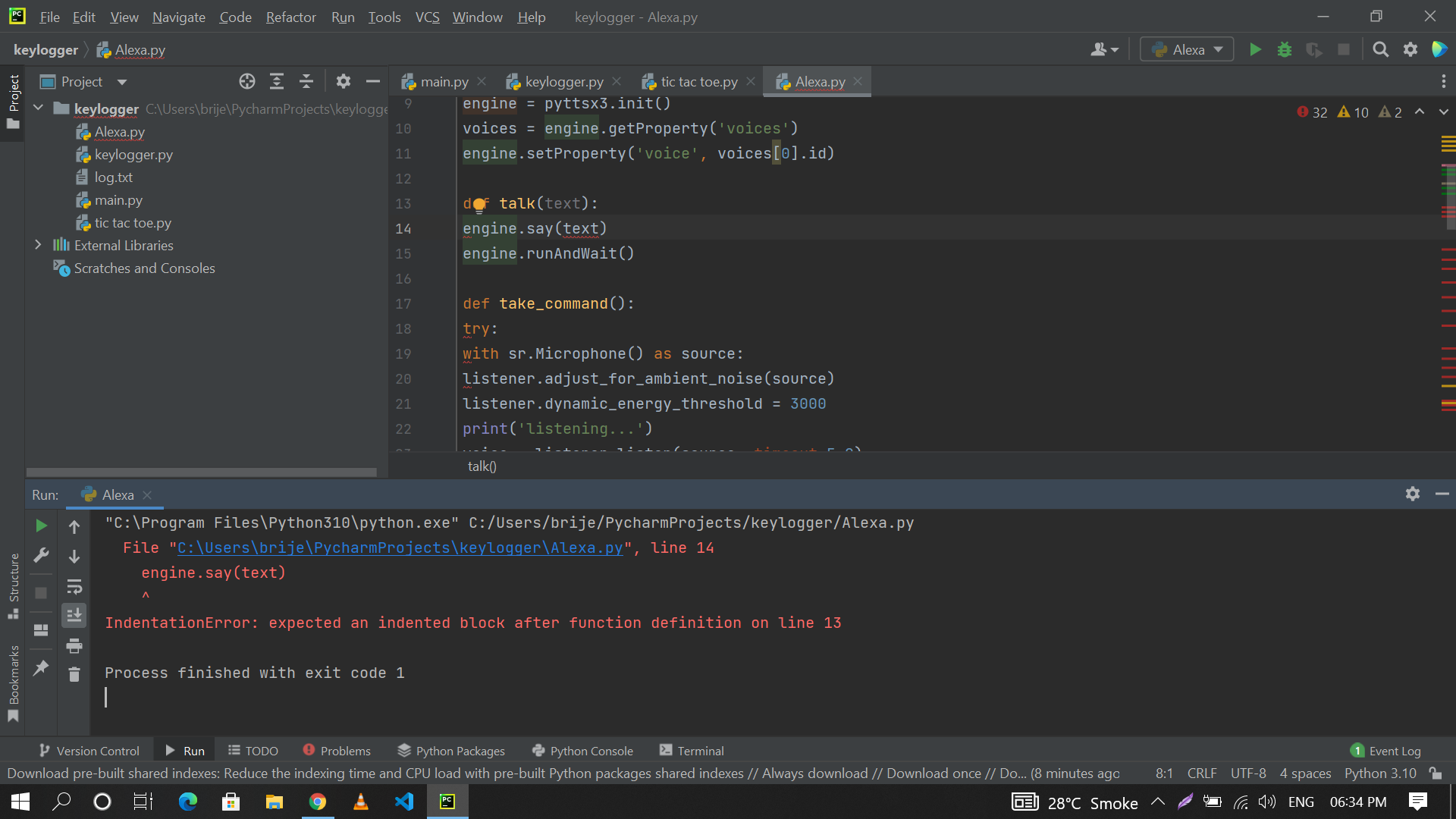Open the Refactor menu

pyautogui.click(x=290, y=17)
